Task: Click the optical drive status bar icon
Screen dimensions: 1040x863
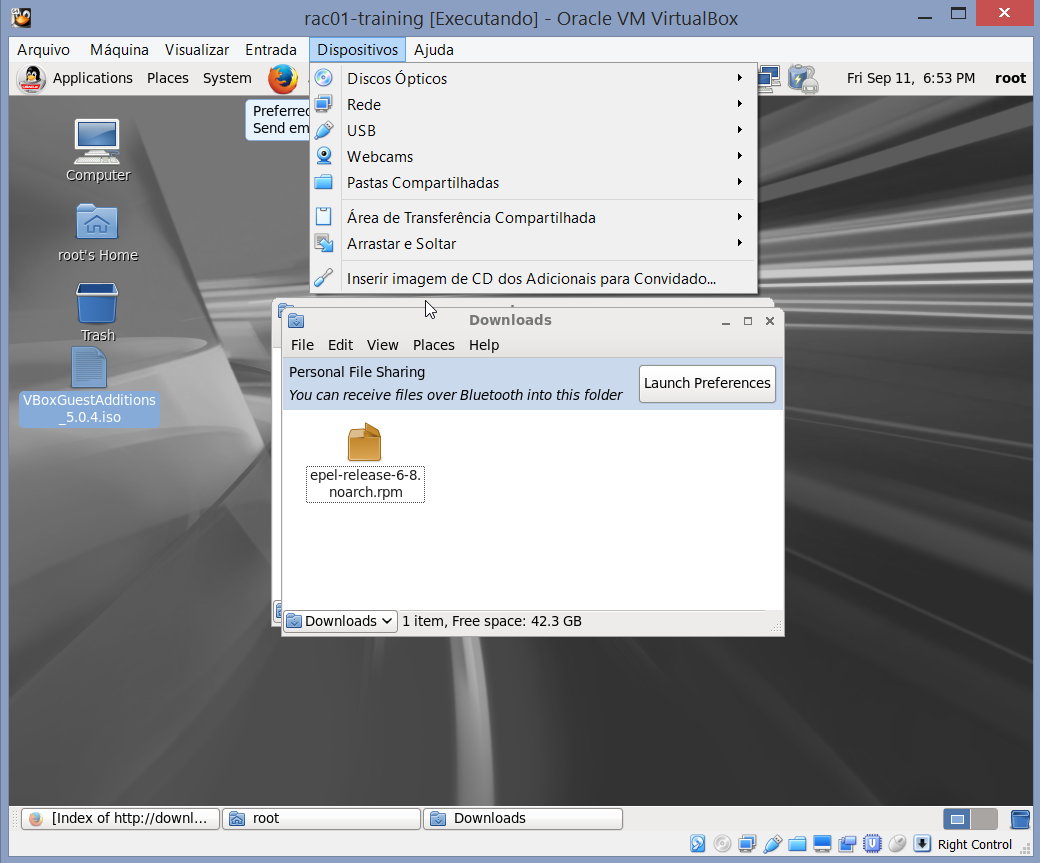Action: coord(722,844)
